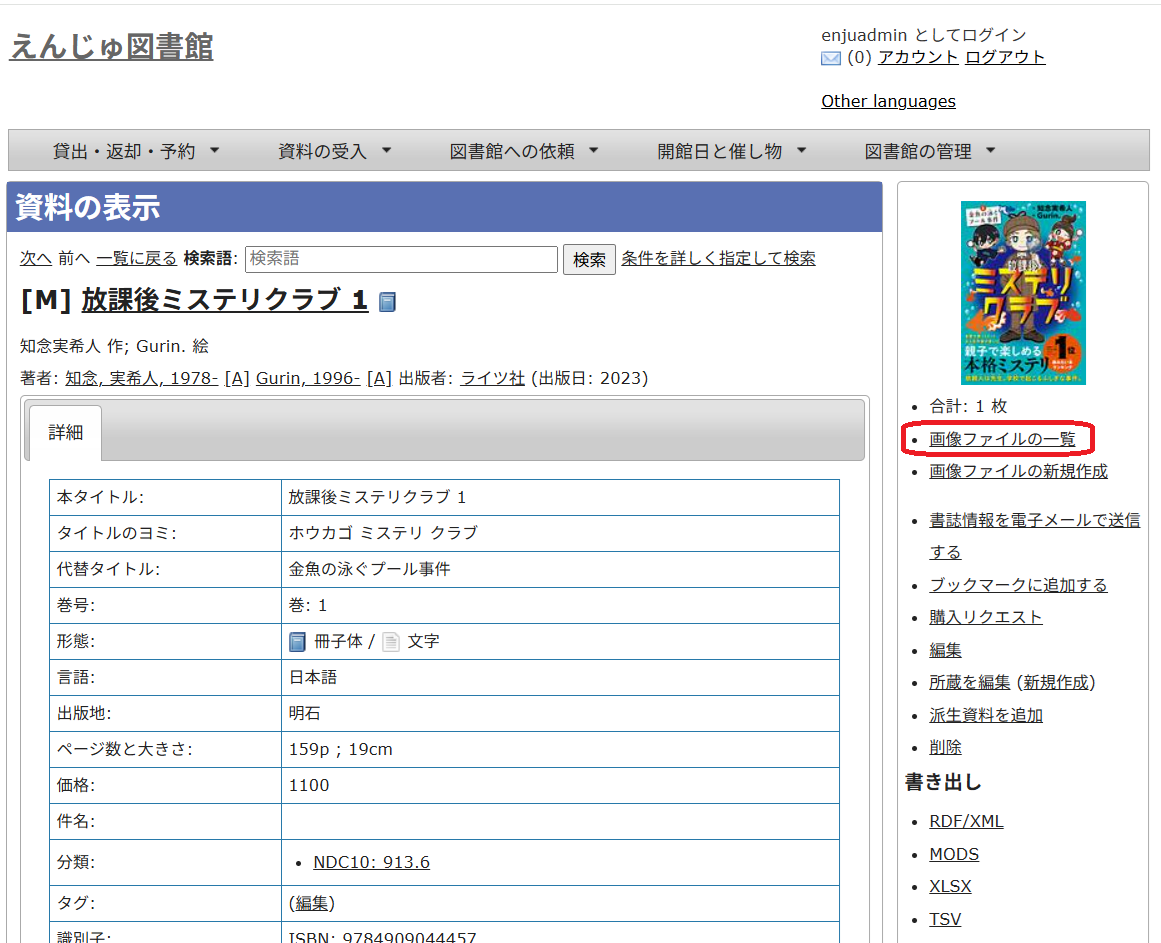Switch to the 詳細 tab
Screen dimensions: 1161x943
[65, 432]
